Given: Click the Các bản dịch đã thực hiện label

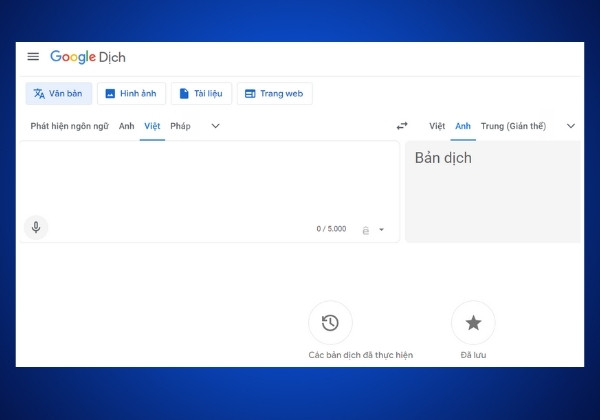Looking at the screenshot, I should 360,355.
